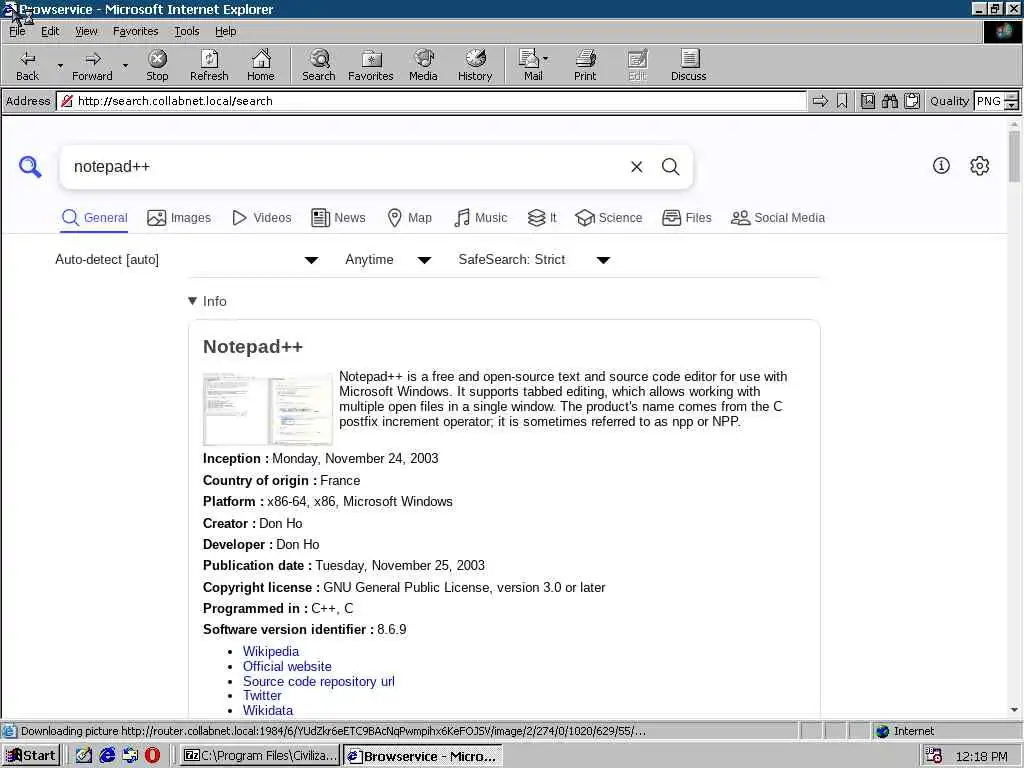
Task: Open the Back history dropdown arrow
Action: [60, 65]
